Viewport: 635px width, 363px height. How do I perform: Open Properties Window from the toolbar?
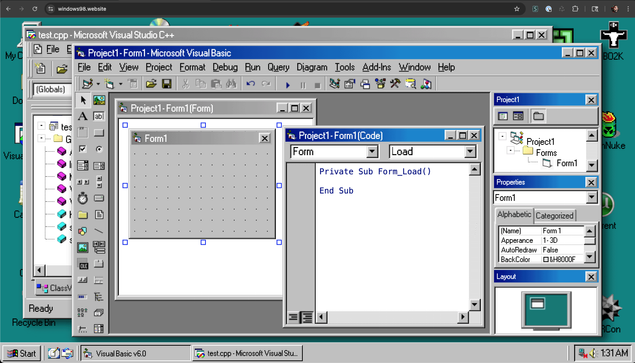tap(349, 84)
